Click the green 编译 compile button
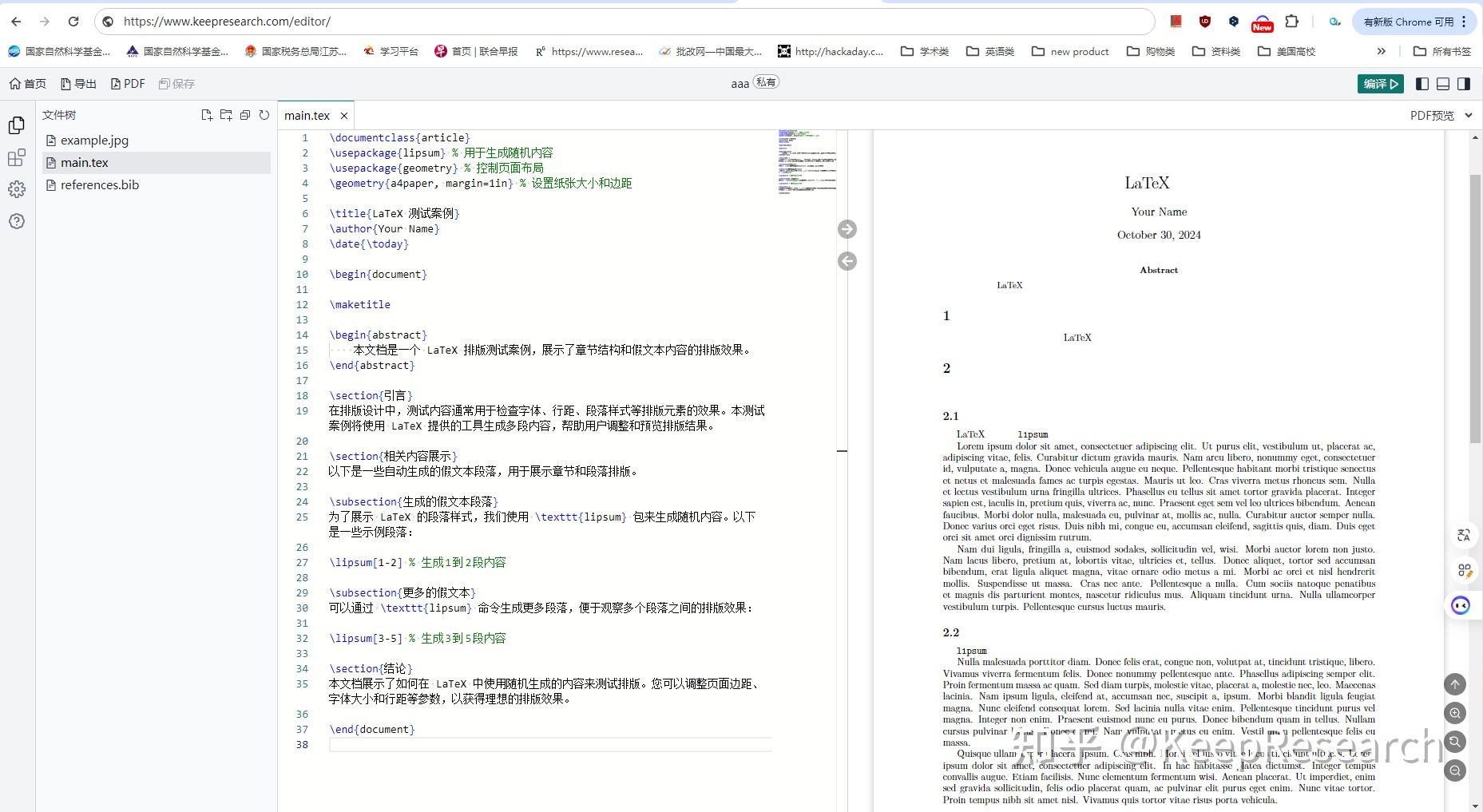 pos(1380,83)
